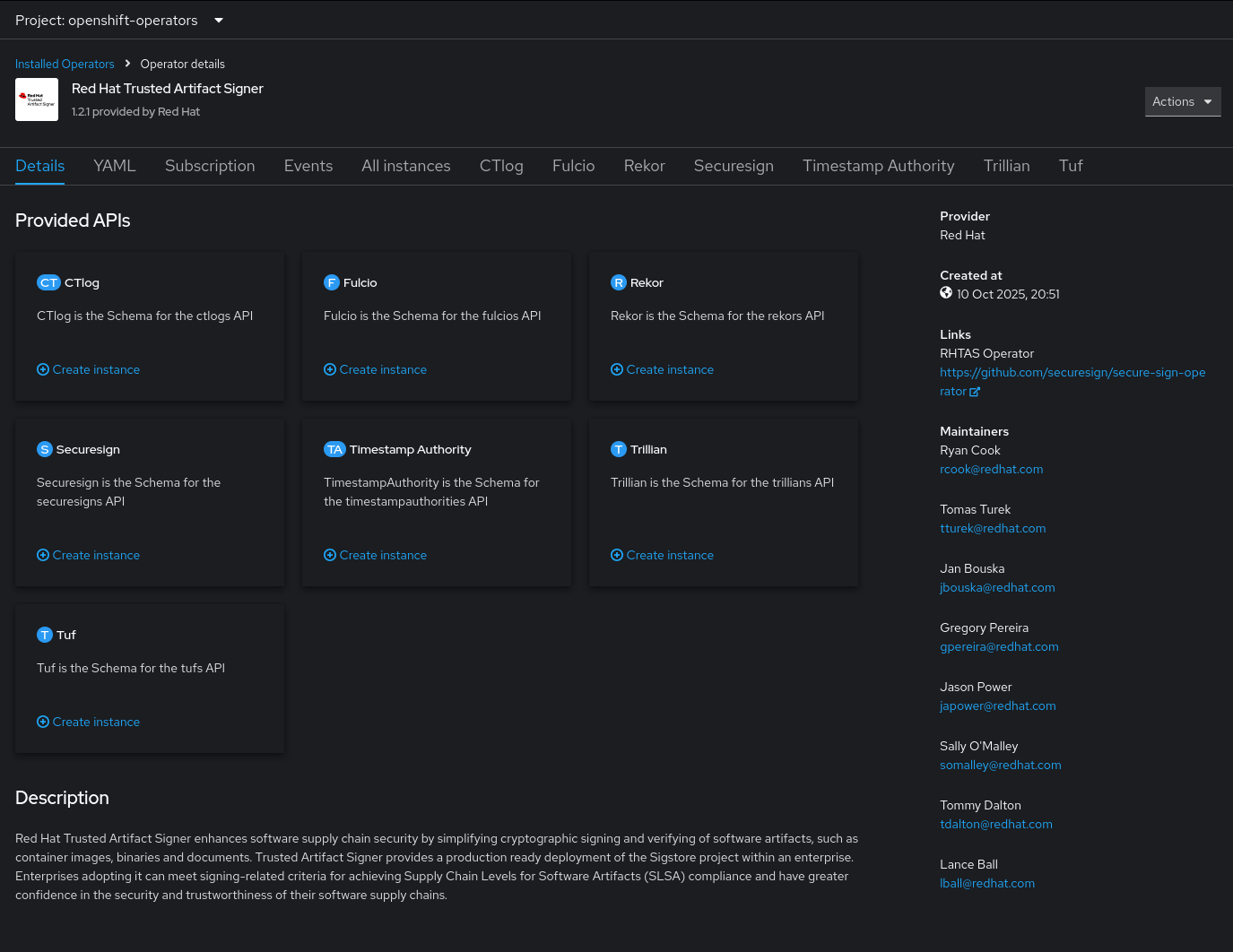Click the S badge icon beside Securesign
The height and width of the screenshot is (952, 1233).
click(x=45, y=449)
